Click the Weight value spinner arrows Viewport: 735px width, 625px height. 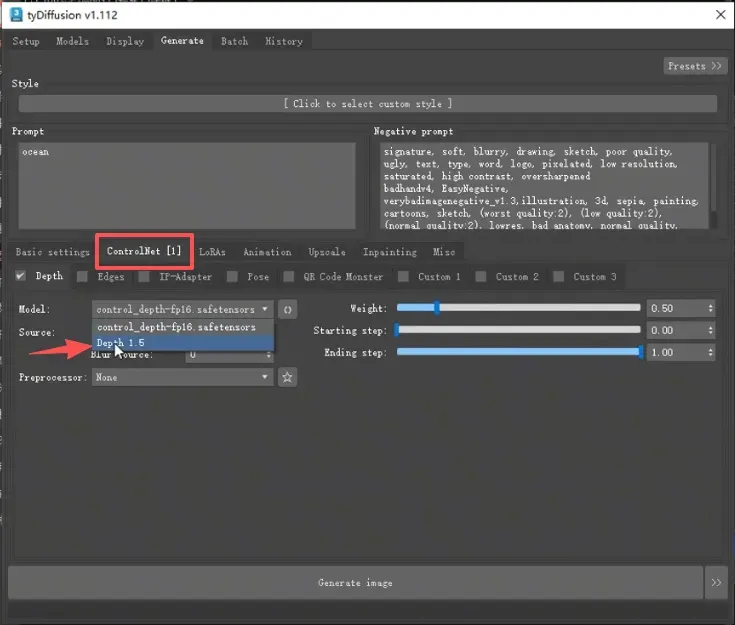click(x=711, y=308)
